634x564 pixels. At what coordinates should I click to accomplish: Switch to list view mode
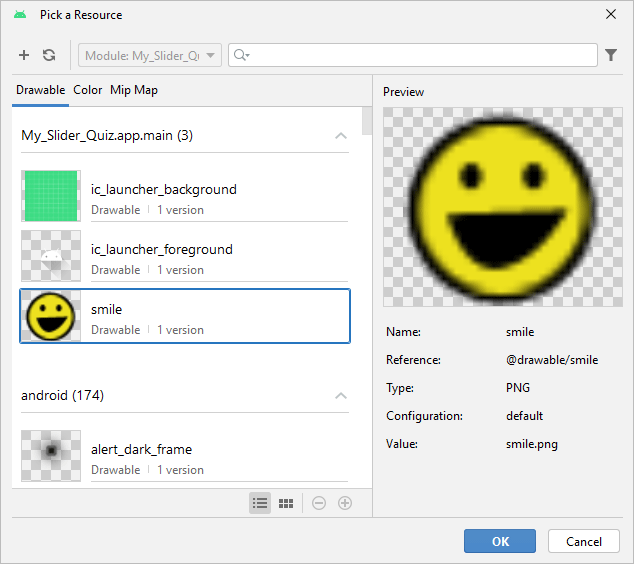point(260,503)
